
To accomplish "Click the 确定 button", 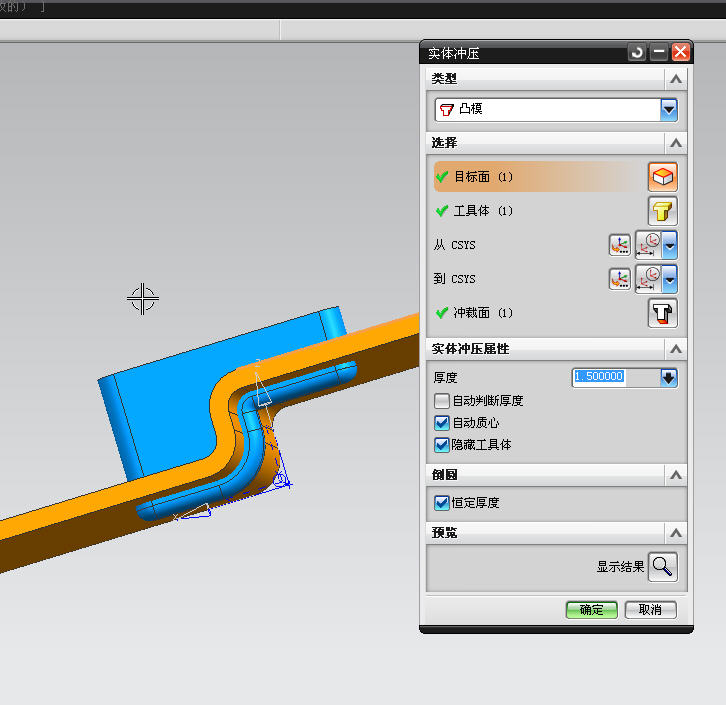I will tap(591, 610).
